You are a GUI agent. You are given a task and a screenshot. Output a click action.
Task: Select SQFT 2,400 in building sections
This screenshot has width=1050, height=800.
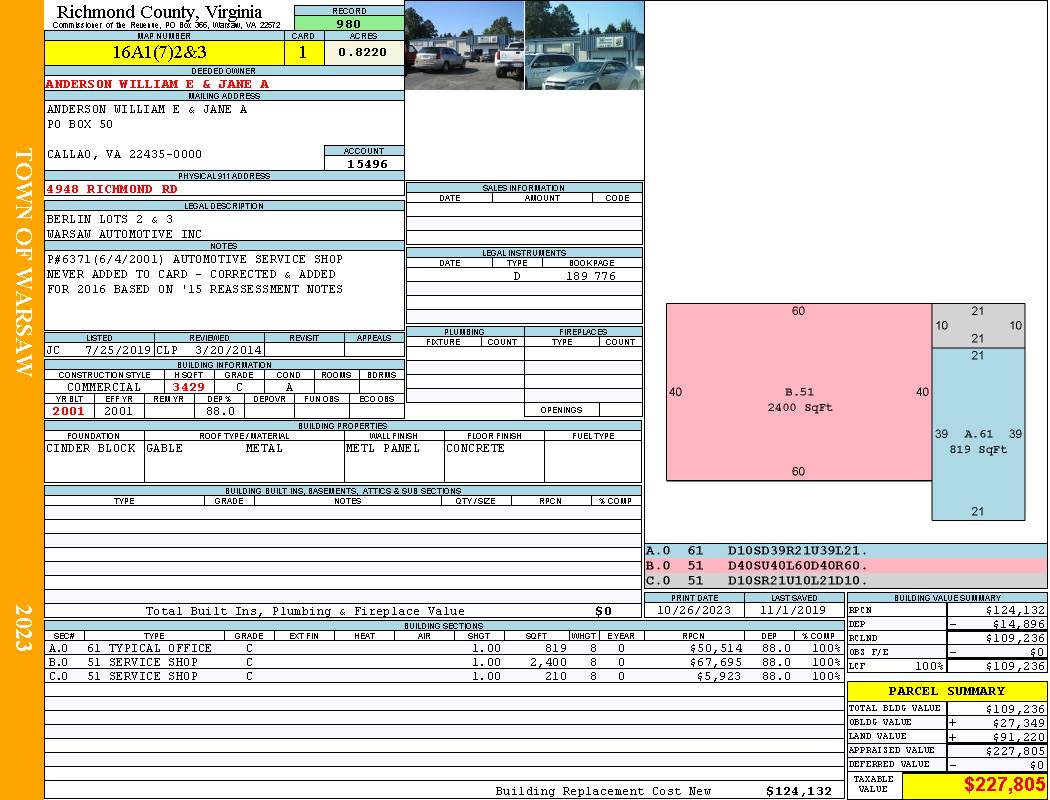pos(548,662)
